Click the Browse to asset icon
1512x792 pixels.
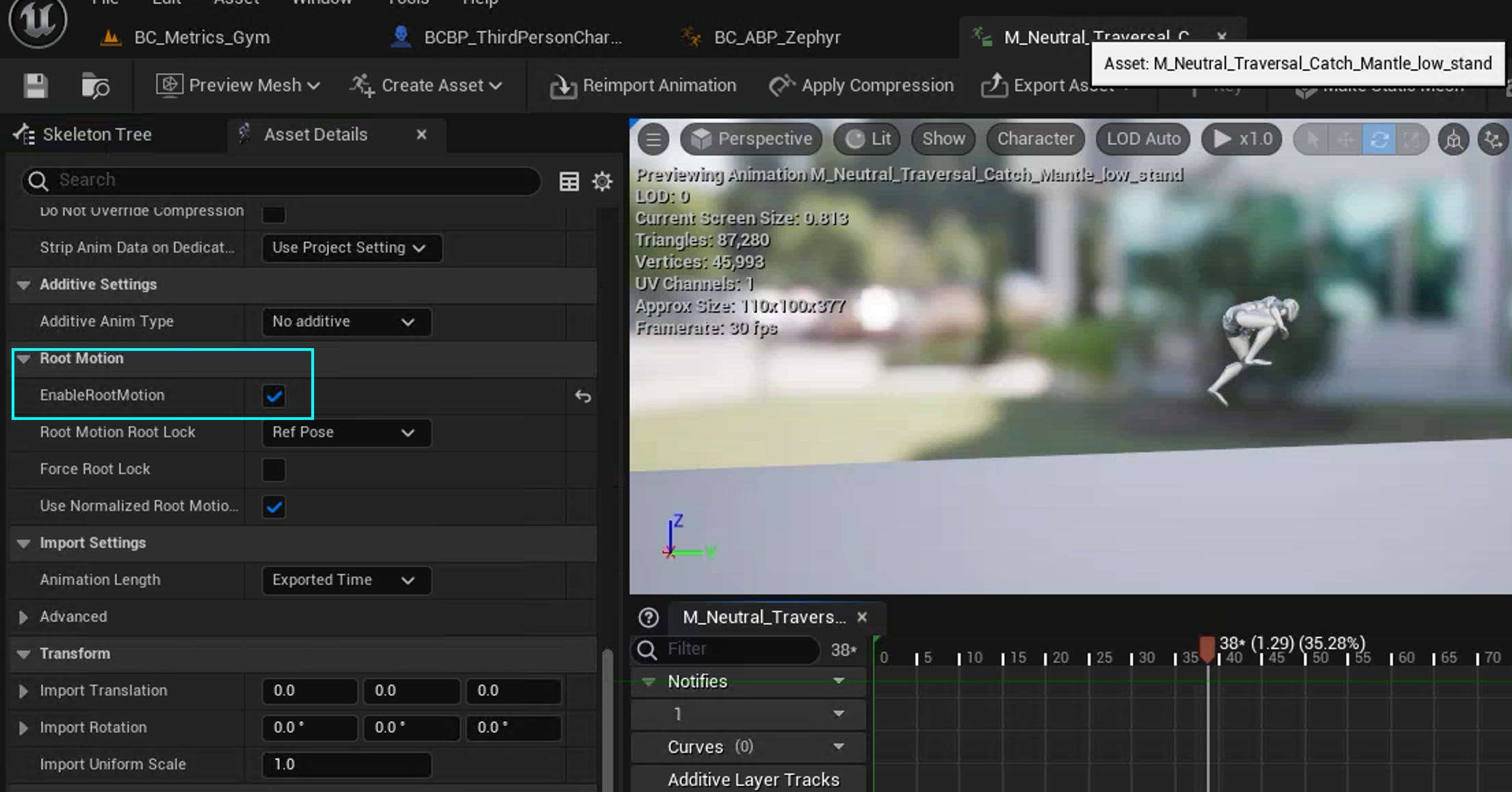pyautogui.click(x=95, y=86)
